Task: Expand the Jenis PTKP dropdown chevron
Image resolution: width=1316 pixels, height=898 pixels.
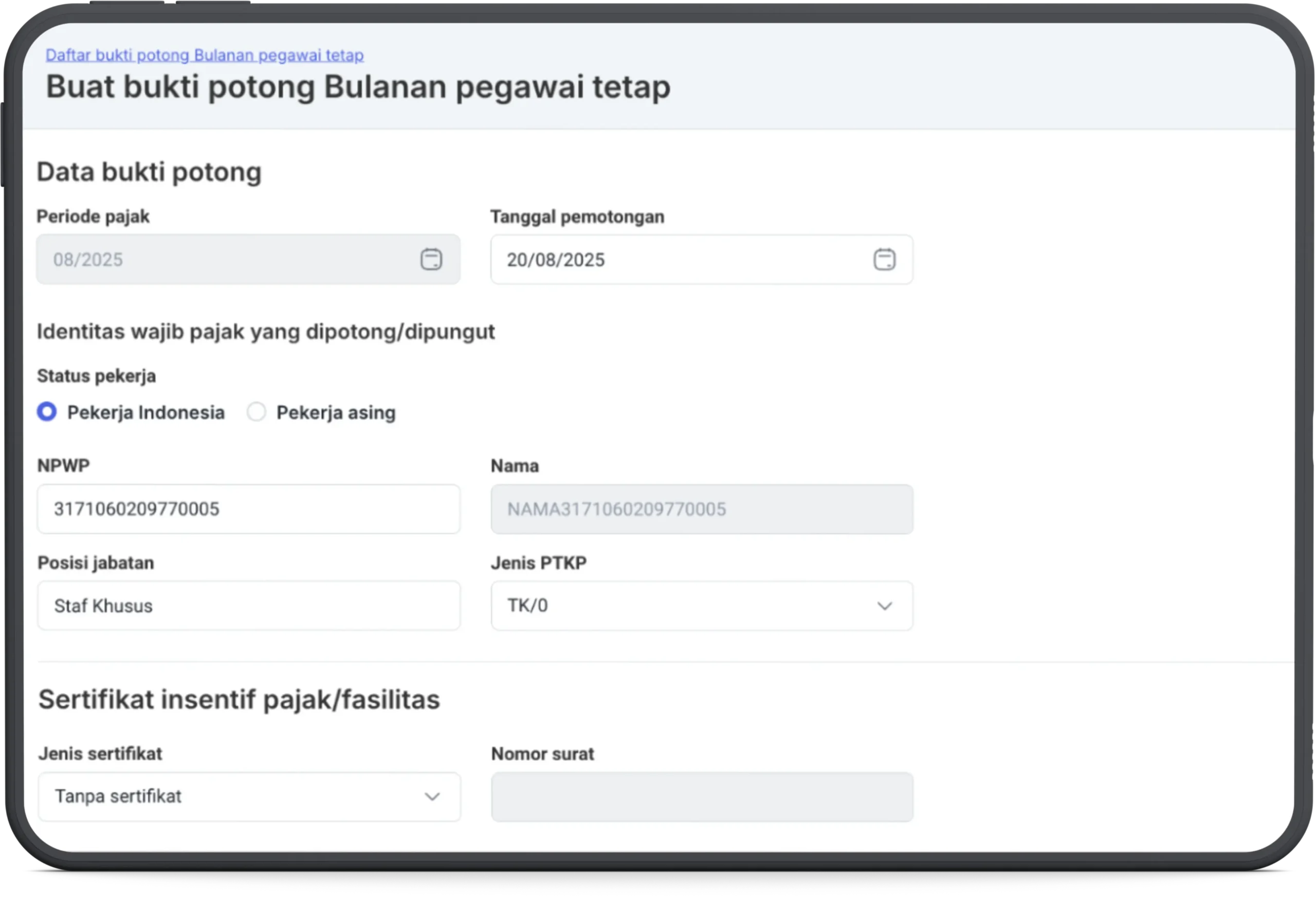Action: click(x=884, y=606)
